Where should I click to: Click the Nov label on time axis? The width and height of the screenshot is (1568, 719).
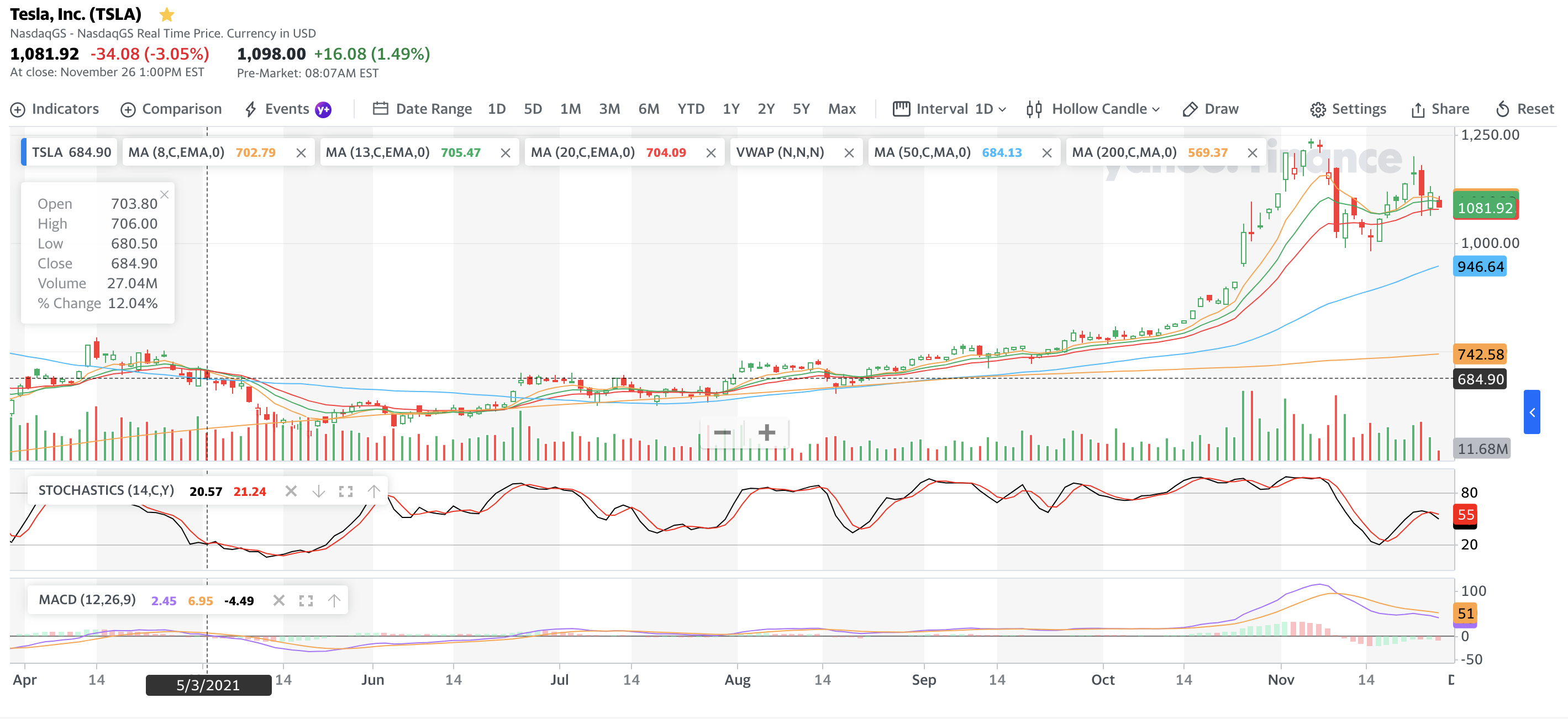pyautogui.click(x=1281, y=679)
